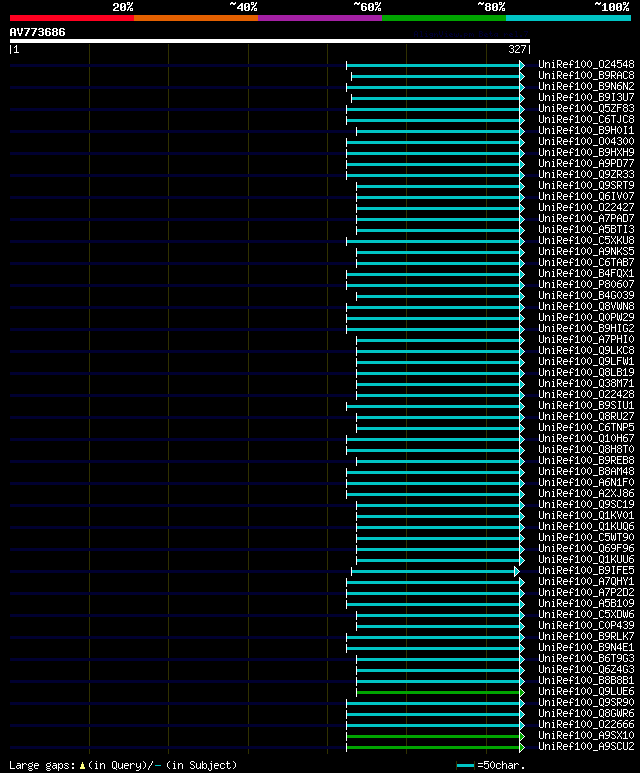
Task: Click the shorter cyan alignment bar for B9IFE5
Action: pyautogui.click(x=435, y=571)
